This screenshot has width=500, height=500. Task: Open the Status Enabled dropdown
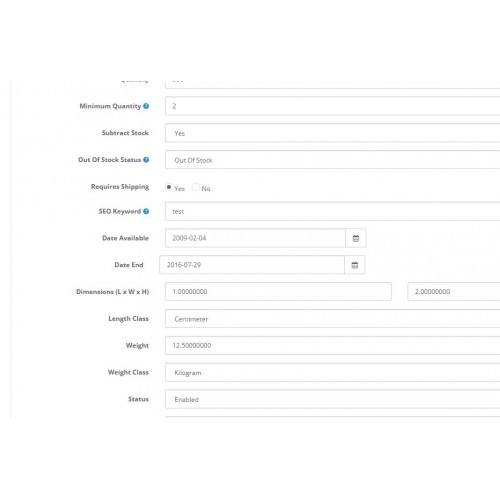(x=332, y=399)
